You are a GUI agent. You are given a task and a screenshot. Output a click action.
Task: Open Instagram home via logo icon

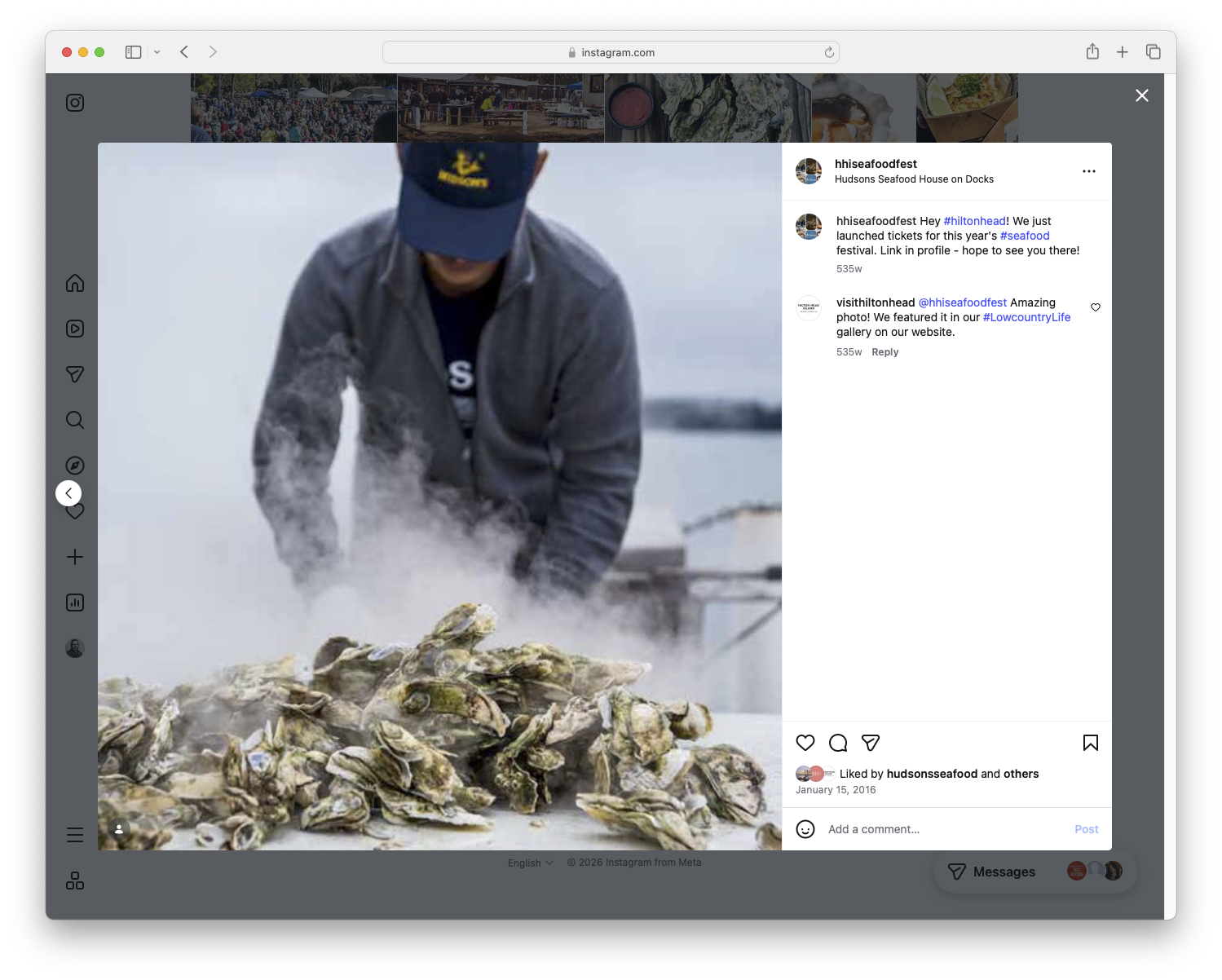pos(75,103)
